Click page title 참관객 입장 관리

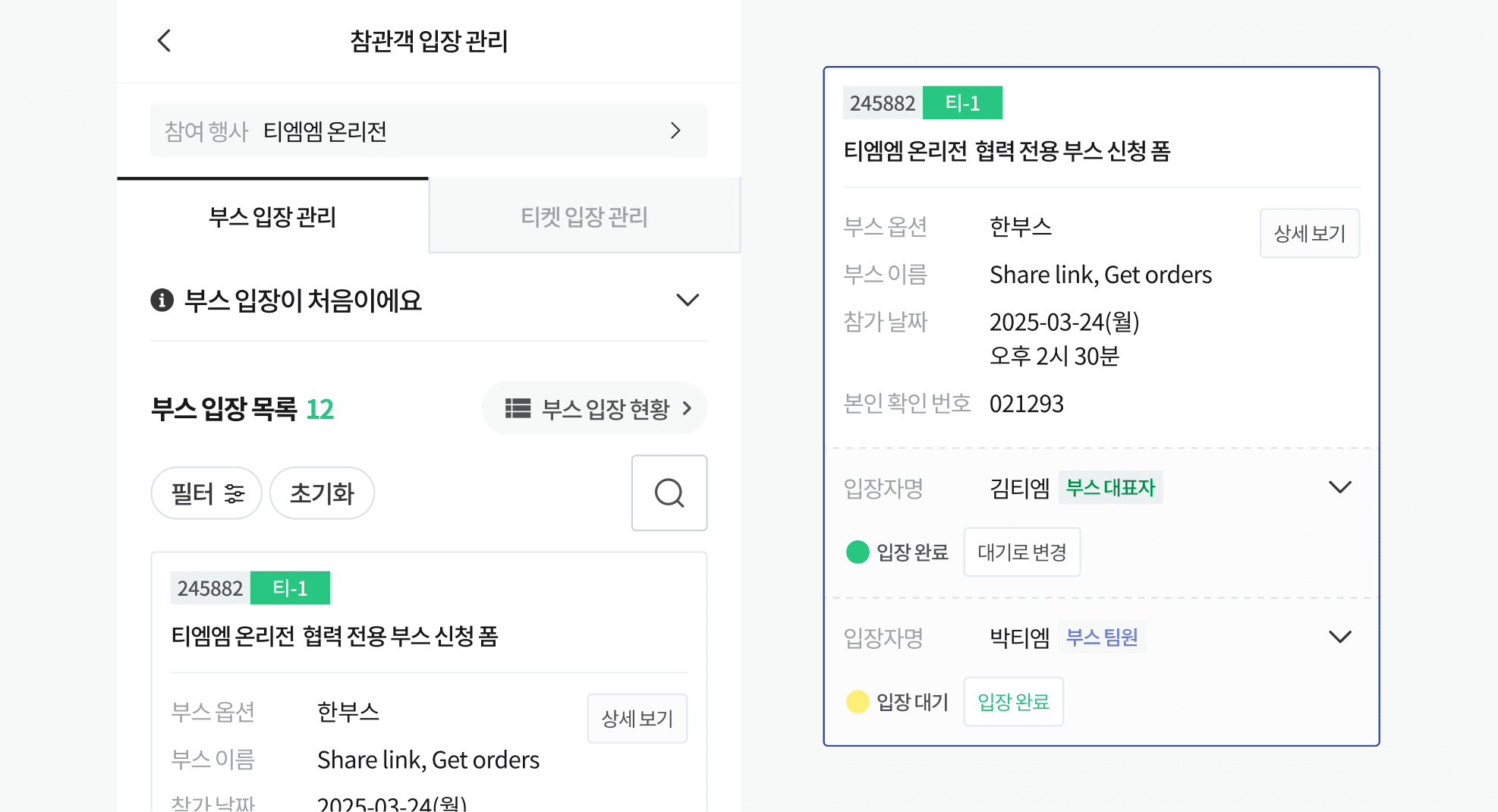(x=429, y=41)
